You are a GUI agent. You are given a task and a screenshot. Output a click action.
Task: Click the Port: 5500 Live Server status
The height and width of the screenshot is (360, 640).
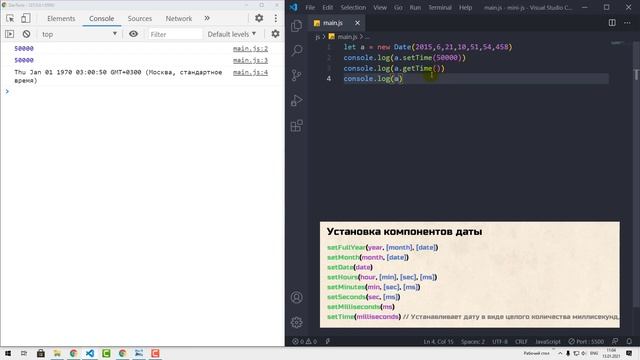coord(586,341)
